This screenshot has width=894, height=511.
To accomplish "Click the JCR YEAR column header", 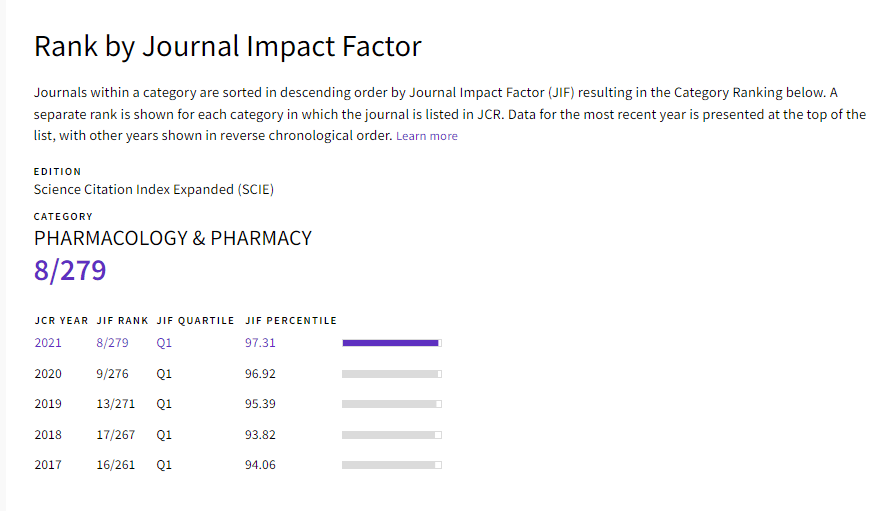I will pos(61,321).
